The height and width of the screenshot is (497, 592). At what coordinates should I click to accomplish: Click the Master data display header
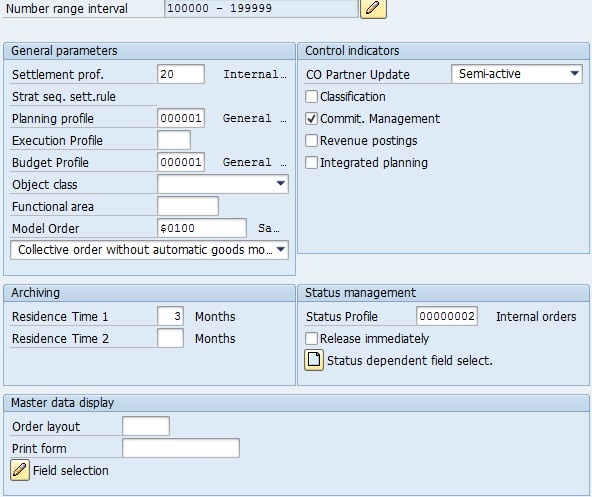tap(296, 403)
